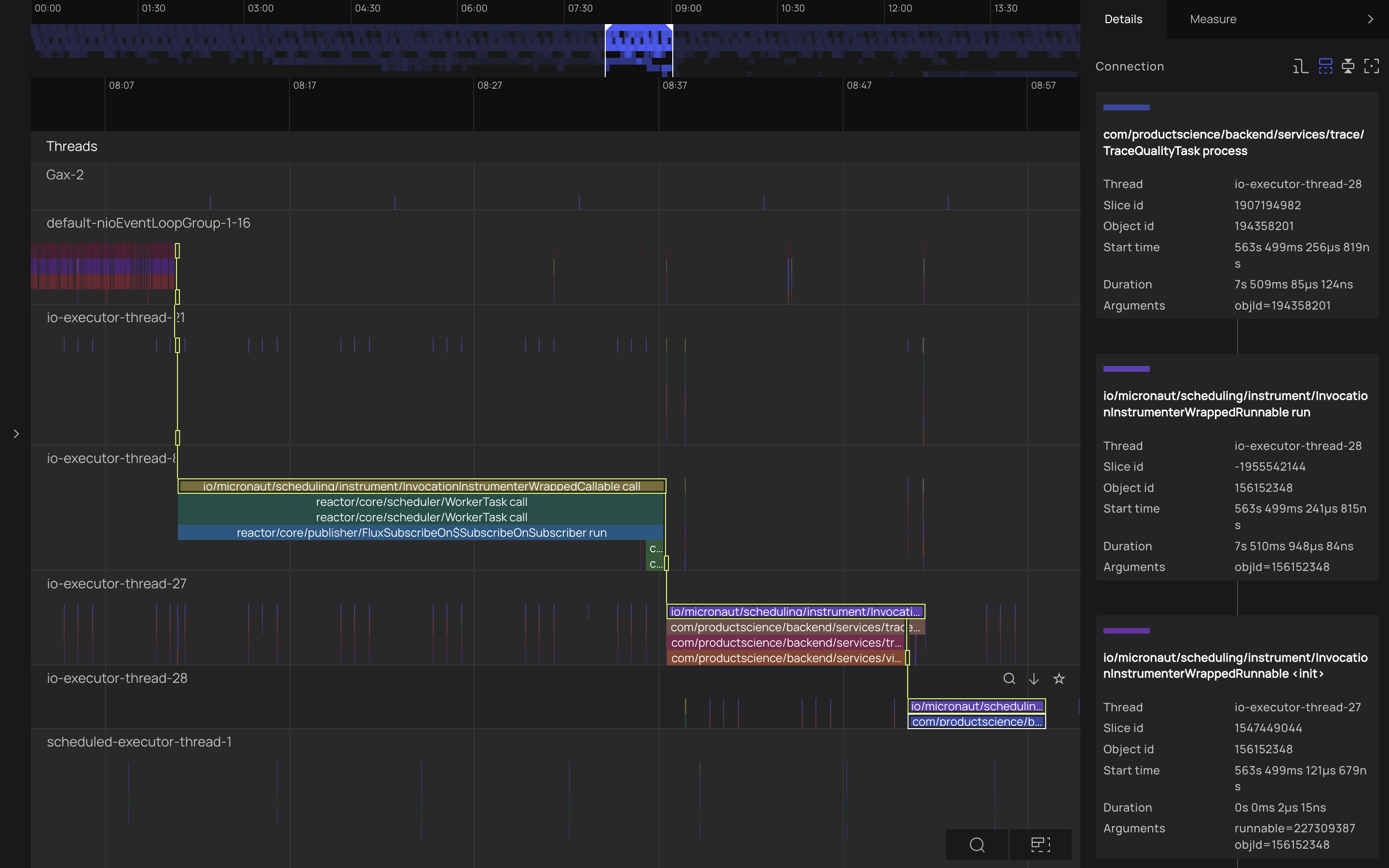Viewport: 1389px width, 868px height.
Task: Click the color bar of the <init> card
Action: coord(1126,630)
